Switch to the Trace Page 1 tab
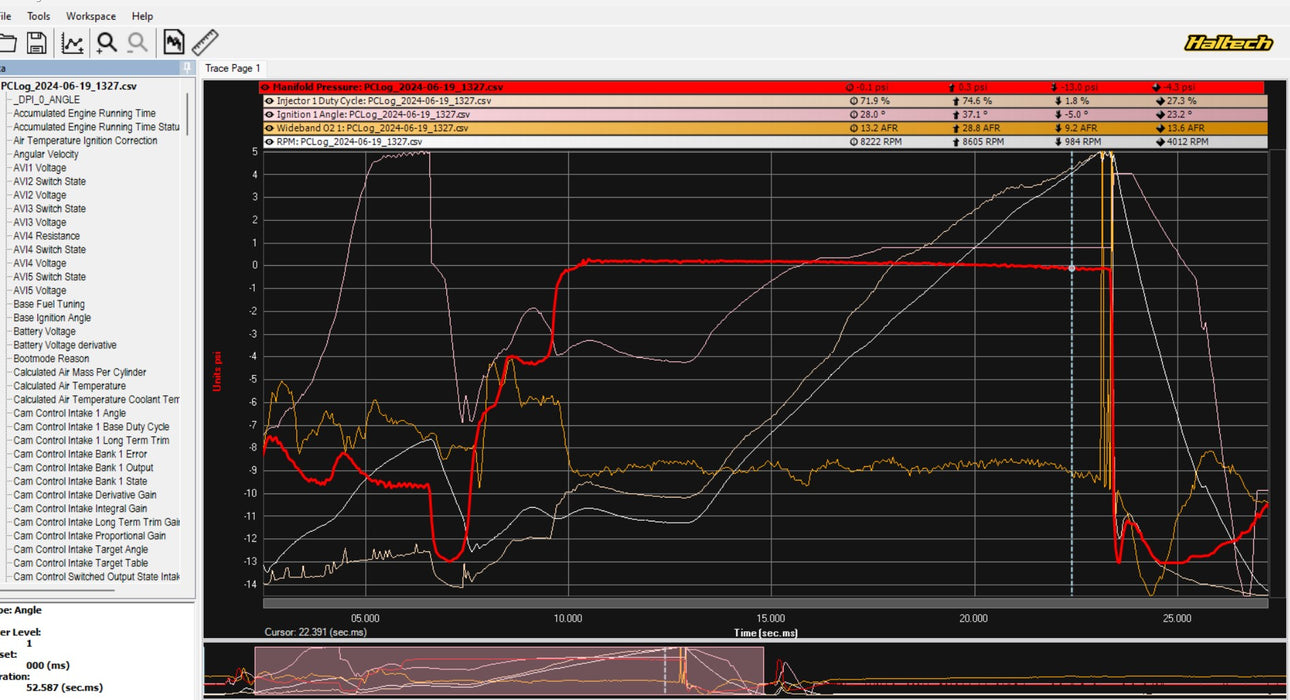Image resolution: width=1290 pixels, height=700 pixels. click(x=232, y=68)
